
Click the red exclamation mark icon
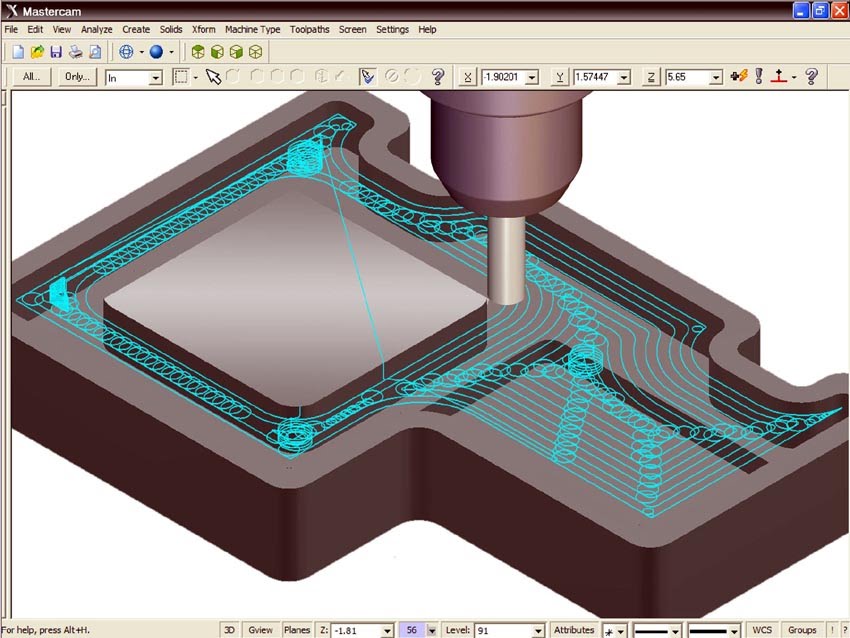coord(759,76)
